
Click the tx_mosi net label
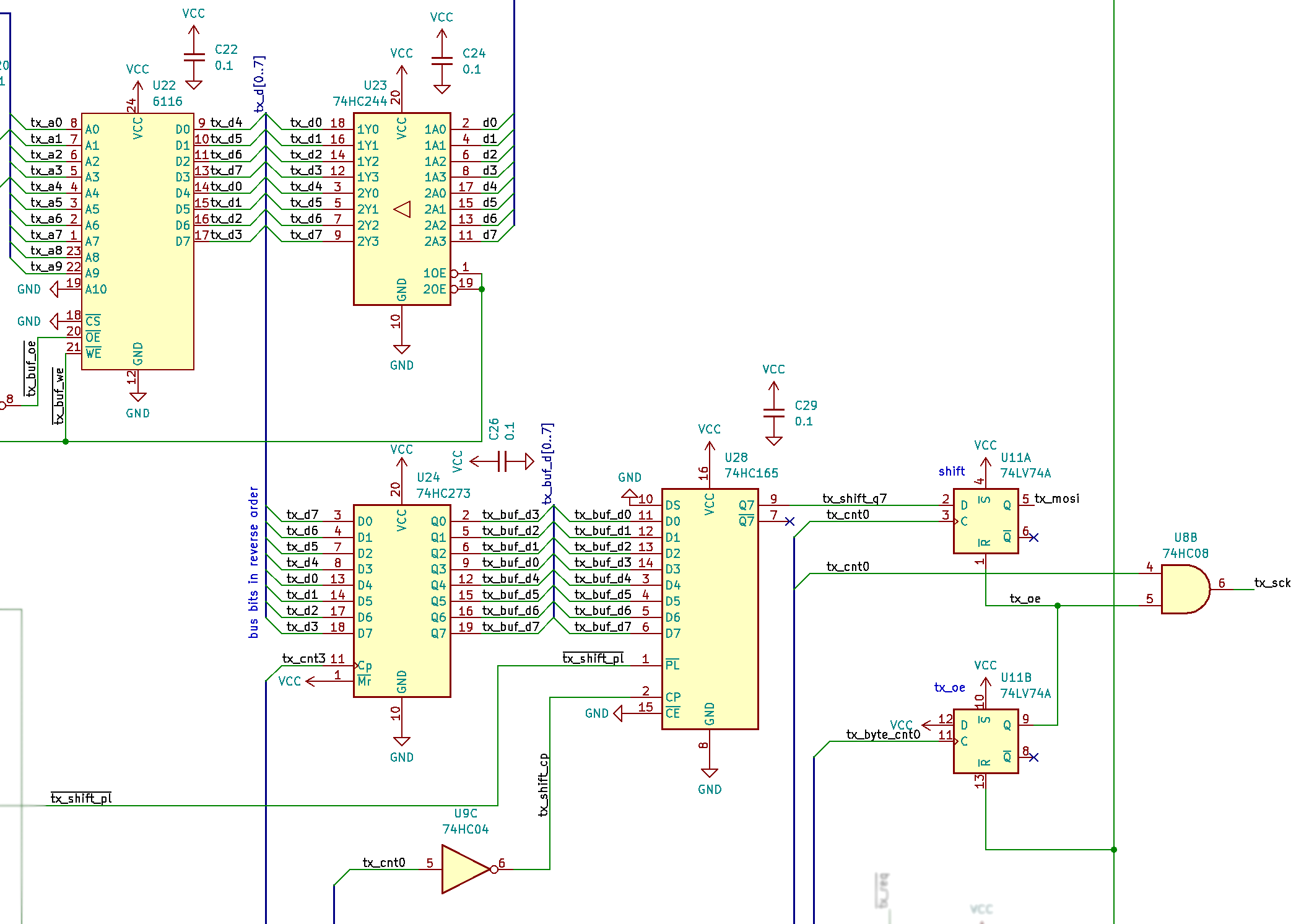click(1057, 499)
